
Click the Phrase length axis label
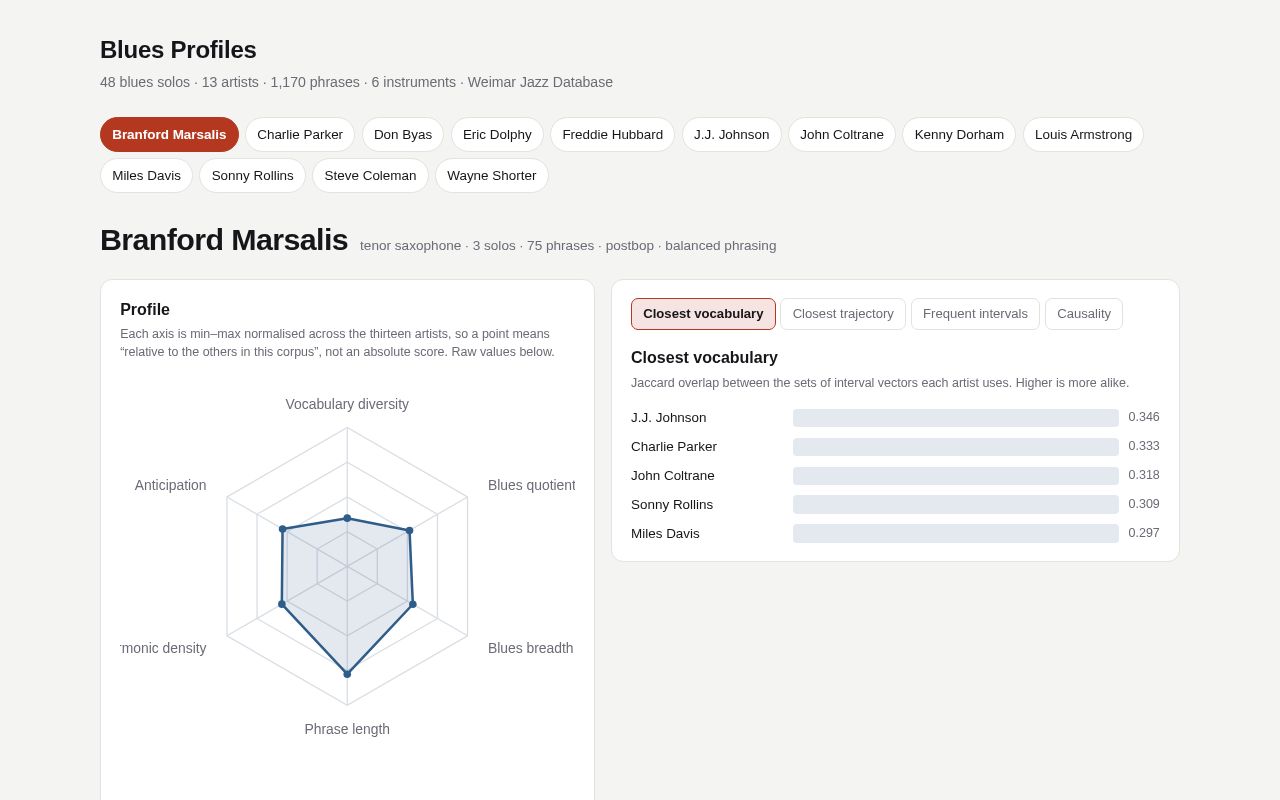tap(347, 729)
